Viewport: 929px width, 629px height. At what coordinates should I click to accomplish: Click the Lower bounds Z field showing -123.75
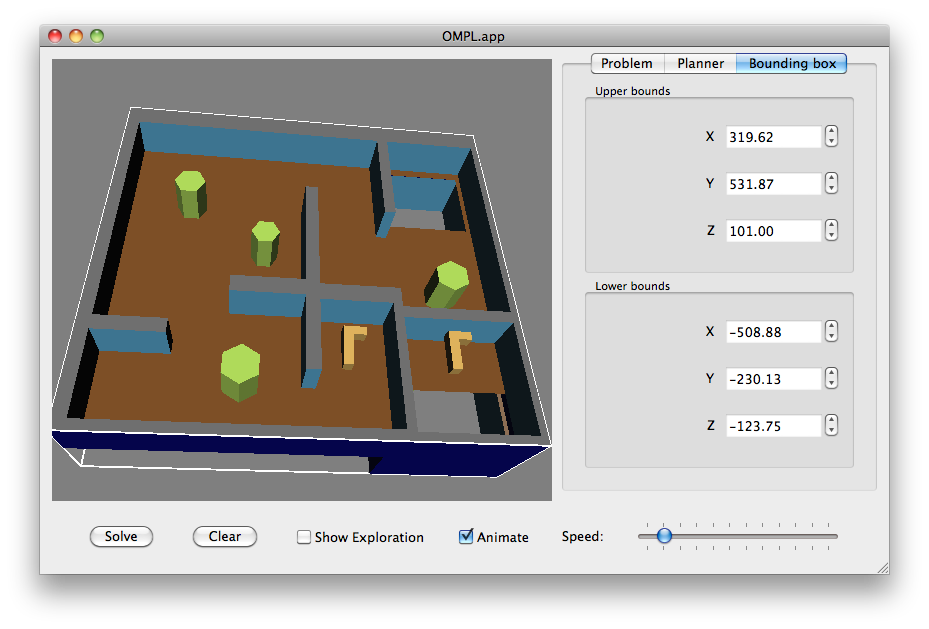coord(773,426)
